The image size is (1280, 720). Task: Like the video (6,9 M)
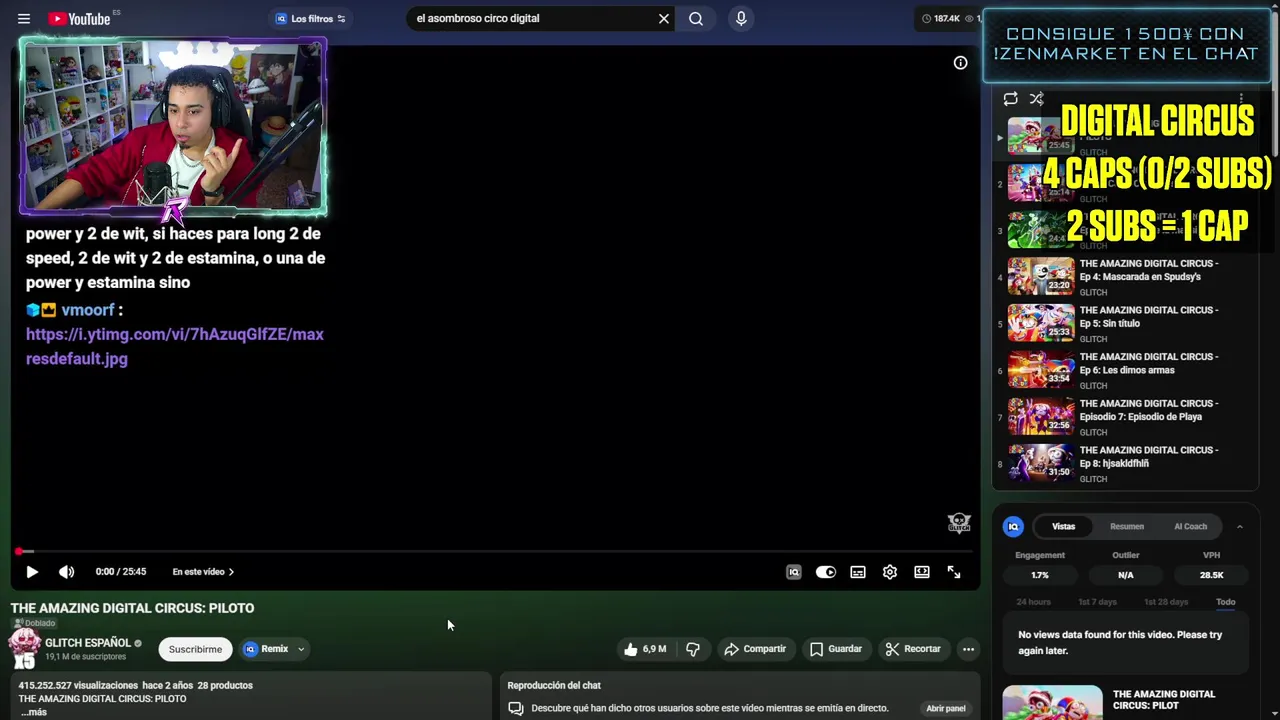[644, 649]
